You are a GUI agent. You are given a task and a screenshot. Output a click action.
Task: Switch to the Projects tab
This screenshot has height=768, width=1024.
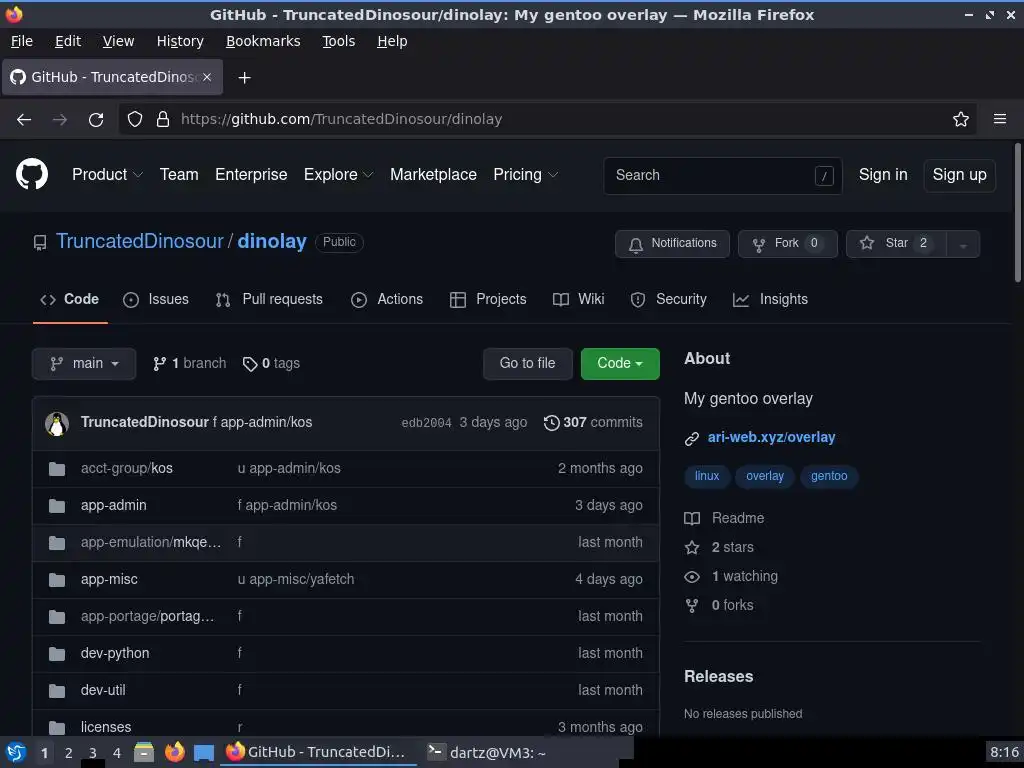point(488,299)
